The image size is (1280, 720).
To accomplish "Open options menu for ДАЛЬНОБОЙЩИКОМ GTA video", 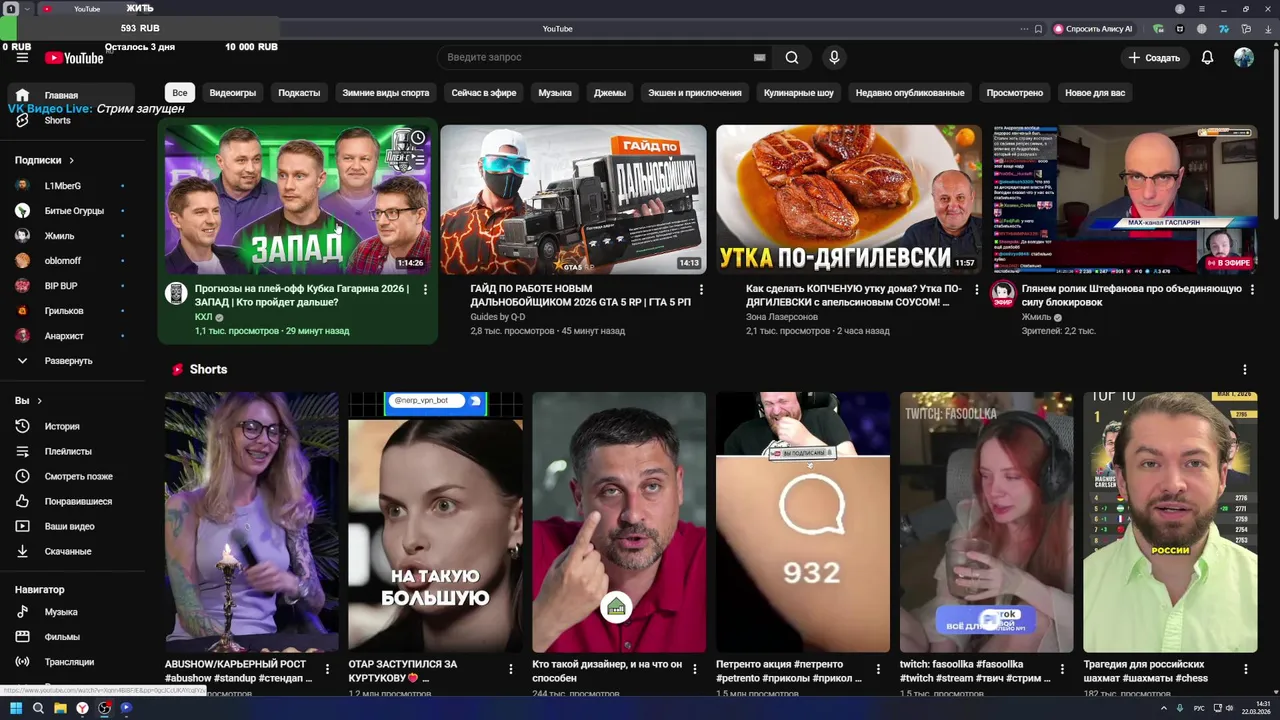I will 701,290.
